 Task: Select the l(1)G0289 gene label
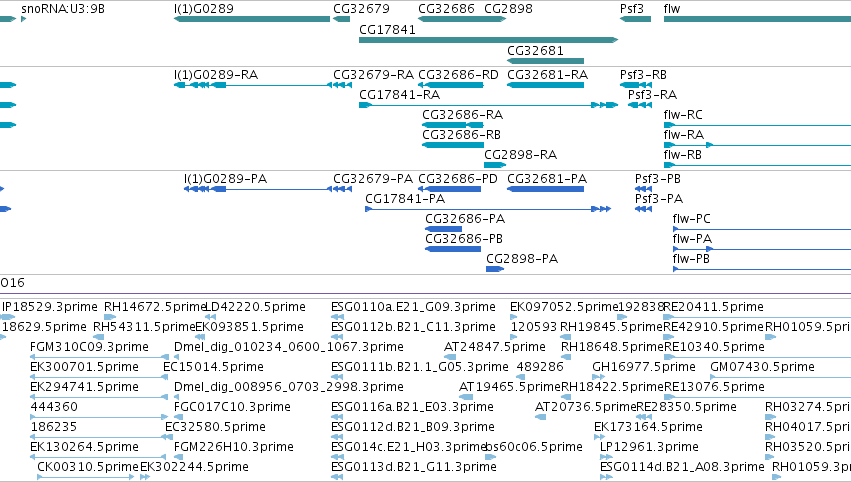click(x=204, y=9)
